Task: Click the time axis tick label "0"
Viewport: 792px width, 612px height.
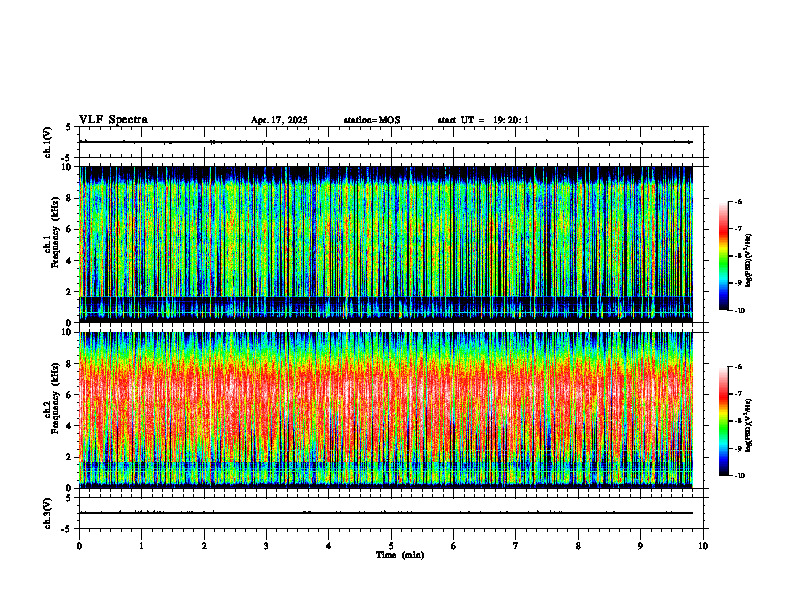Action: pyautogui.click(x=79, y=546)
